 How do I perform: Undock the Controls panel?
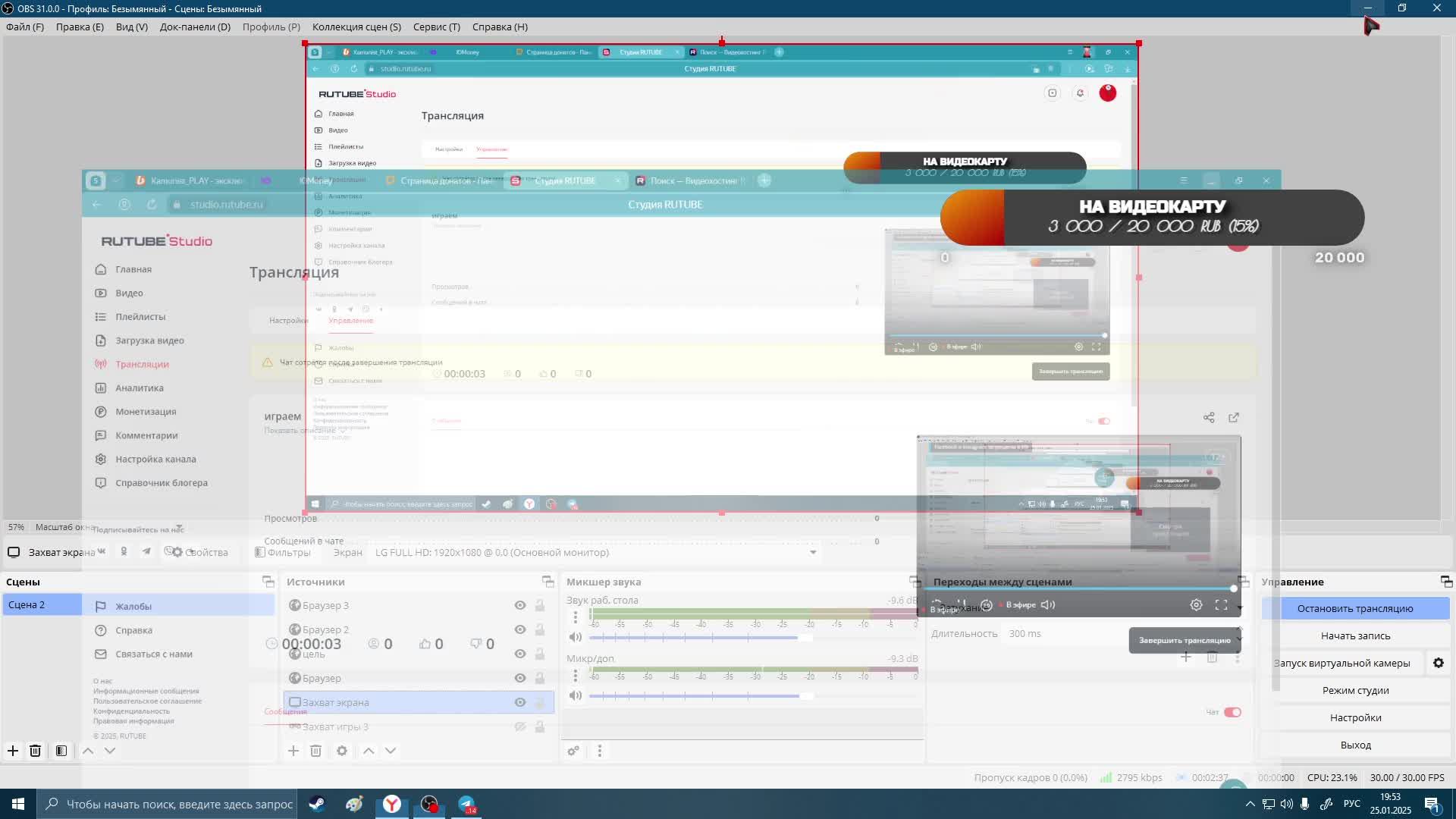[x=1446, y=582]
